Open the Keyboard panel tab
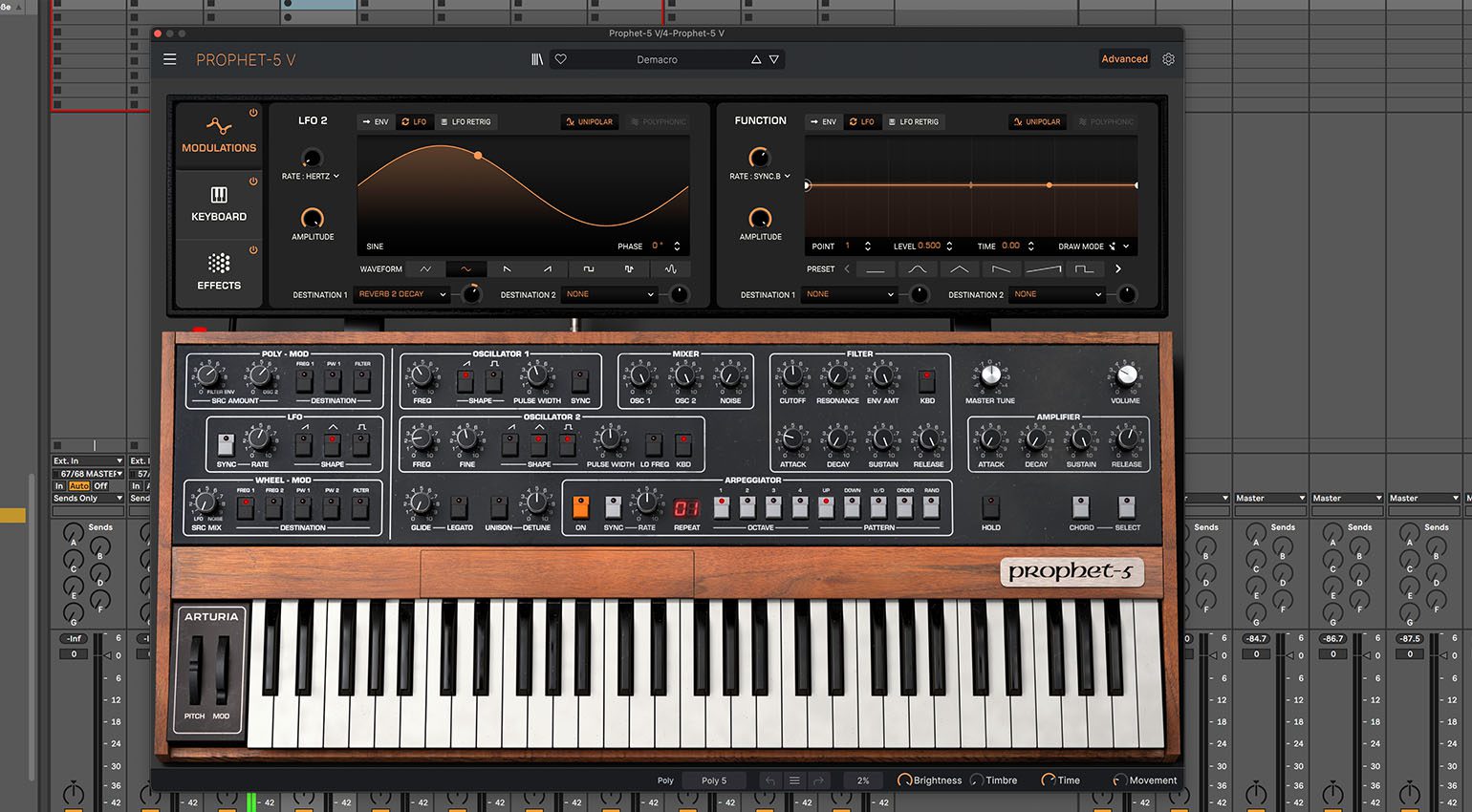Viewport: 1472px width, 812px height. 219,205
